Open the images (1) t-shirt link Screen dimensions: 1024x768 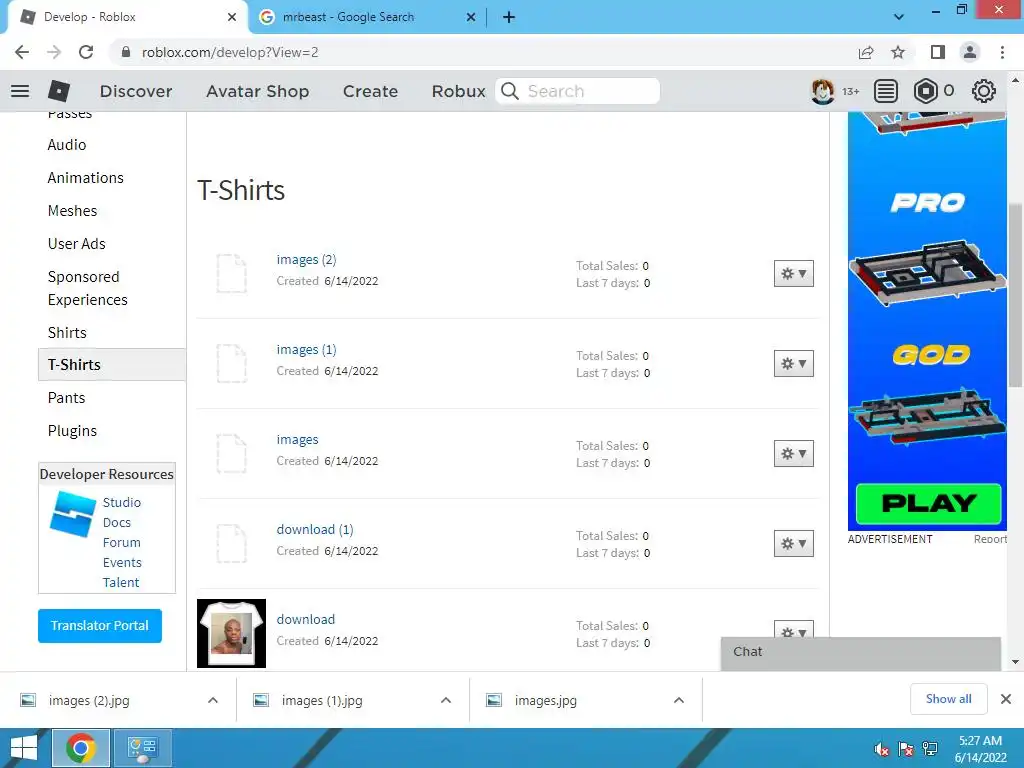pyautogui.click(x=306, y=349)
